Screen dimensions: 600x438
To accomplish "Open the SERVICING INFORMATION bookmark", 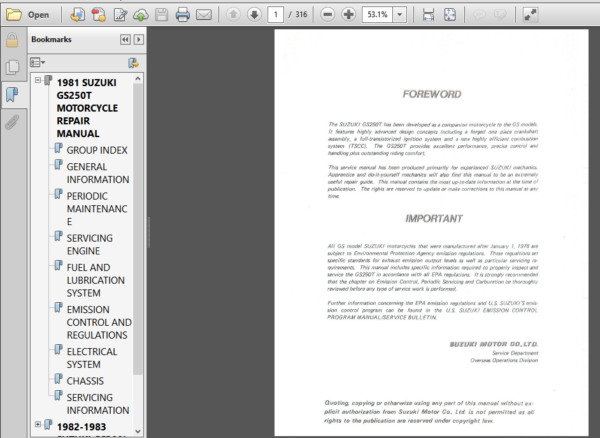I will click(x=98, y=404).
